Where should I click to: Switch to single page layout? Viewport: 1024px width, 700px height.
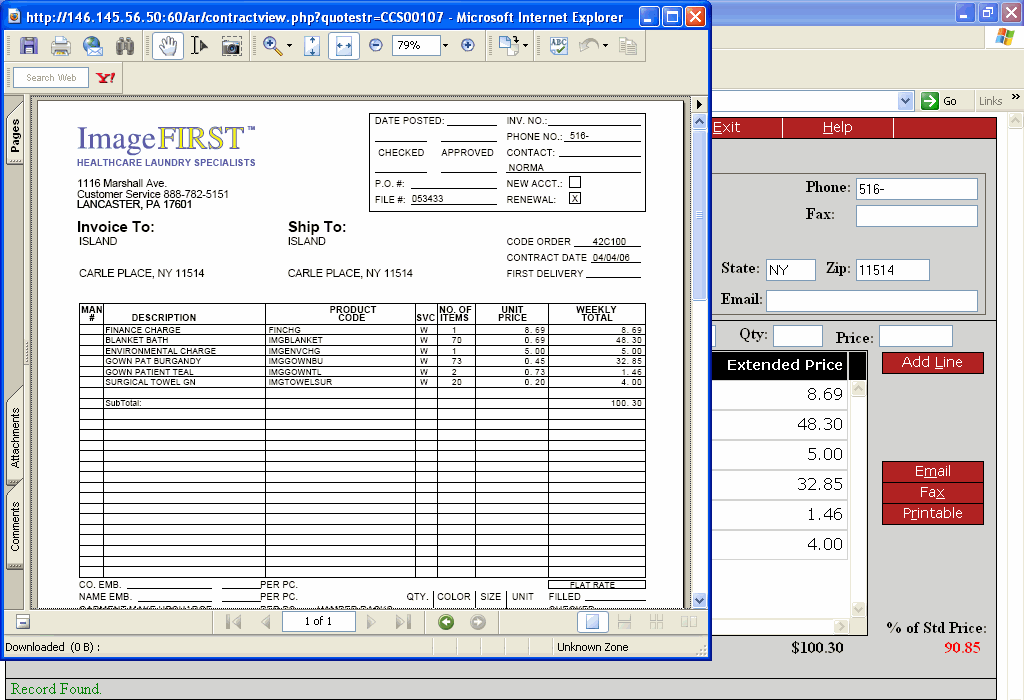click(593, 622)
